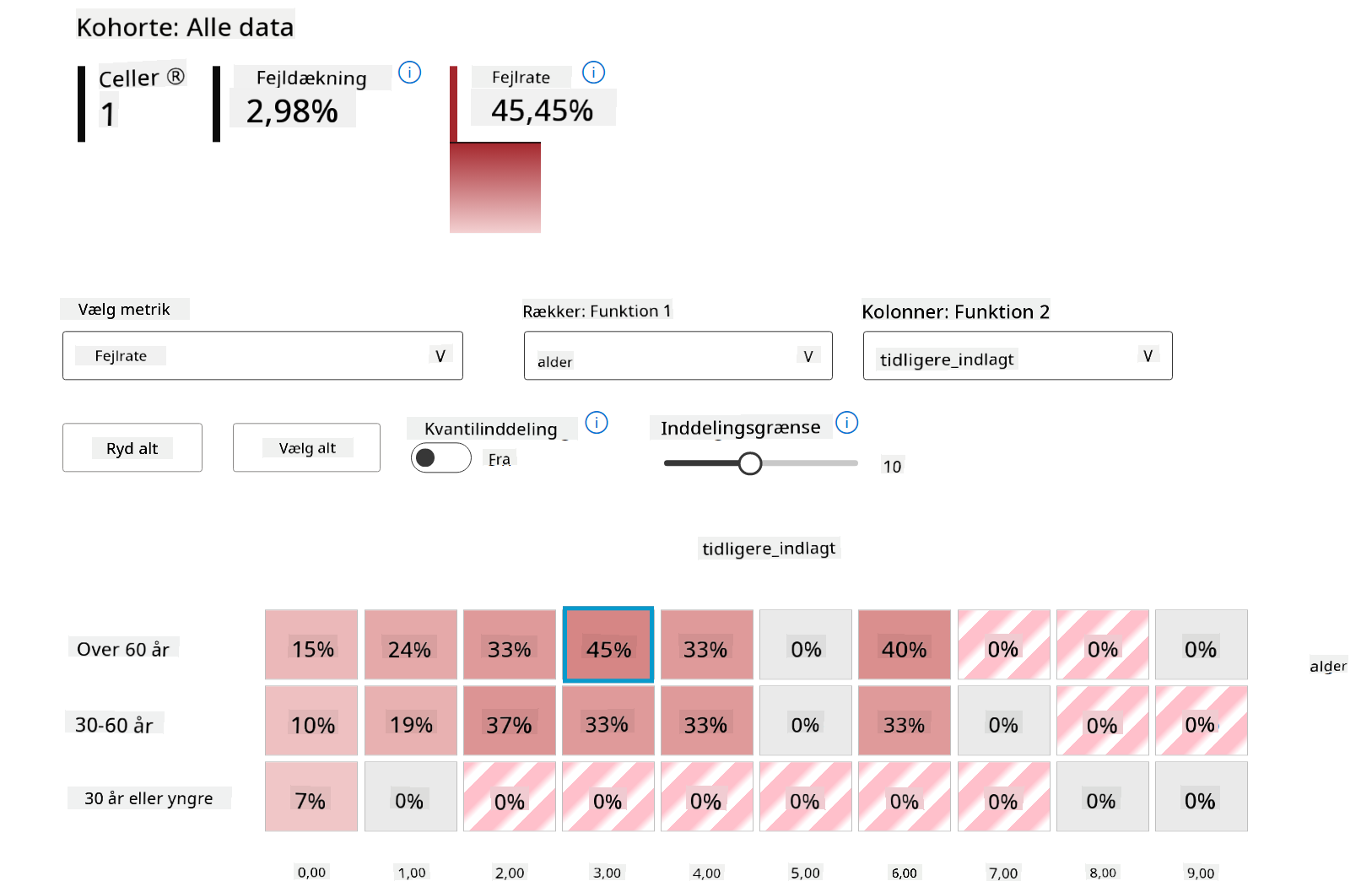
Task: Select the 10% cell in 30-60 år row
Action: click(x=311, y=721)
